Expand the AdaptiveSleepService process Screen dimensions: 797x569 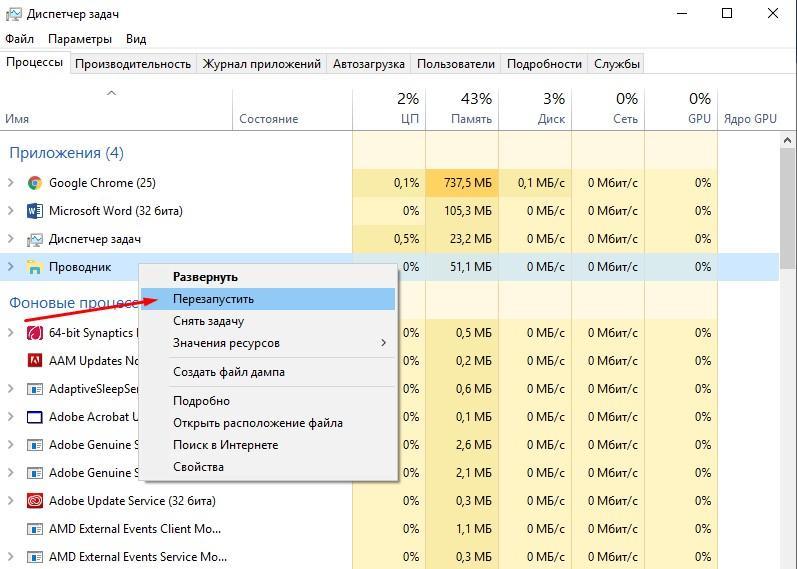pos(11,388)
